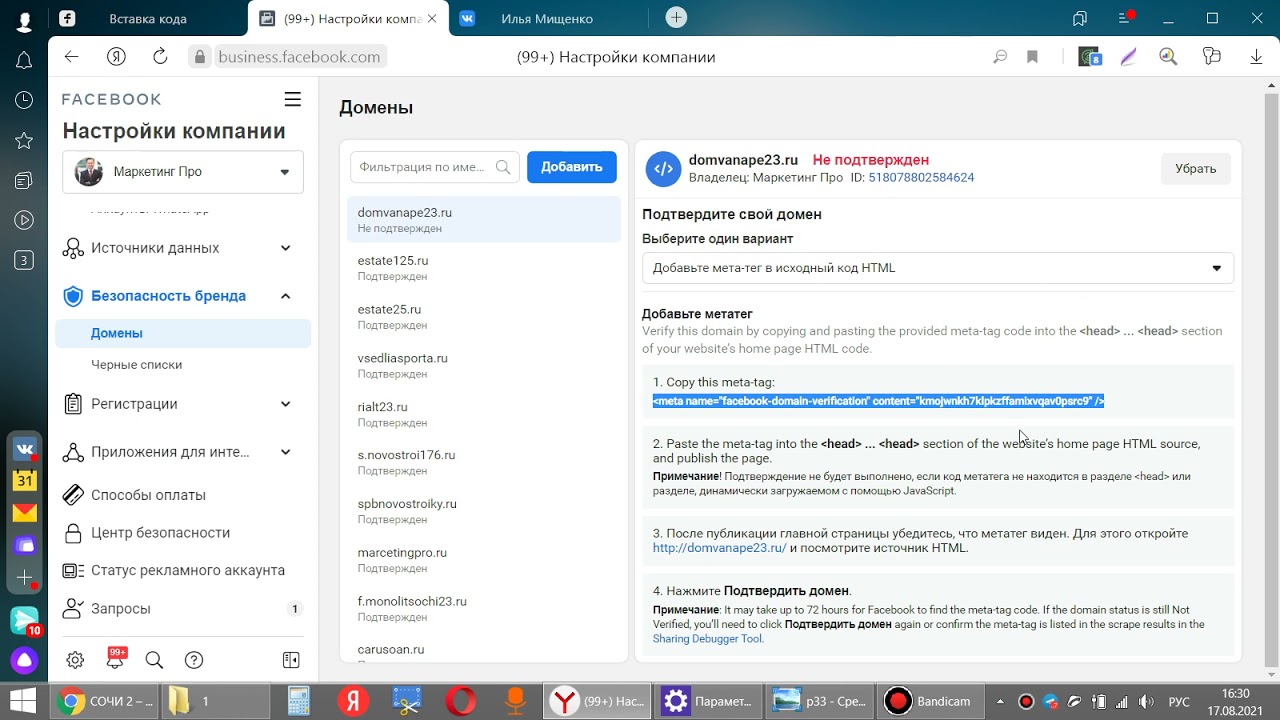Open browser downloads arrow icon
This screenshot has width=1280, height=720.
click(x=1257, y=57)
